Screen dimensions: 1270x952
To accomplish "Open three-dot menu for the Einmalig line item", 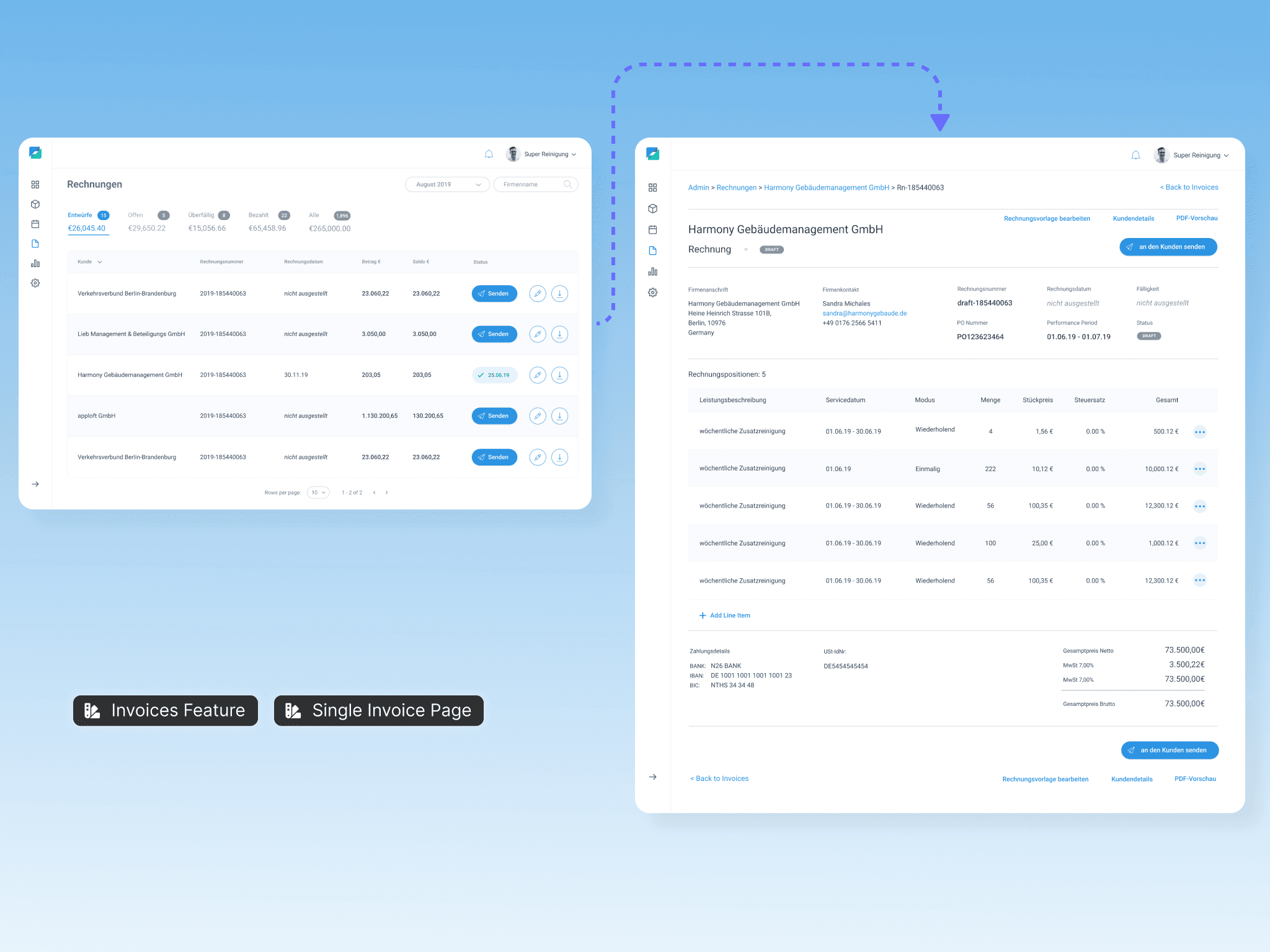I will click(1199, 469).
